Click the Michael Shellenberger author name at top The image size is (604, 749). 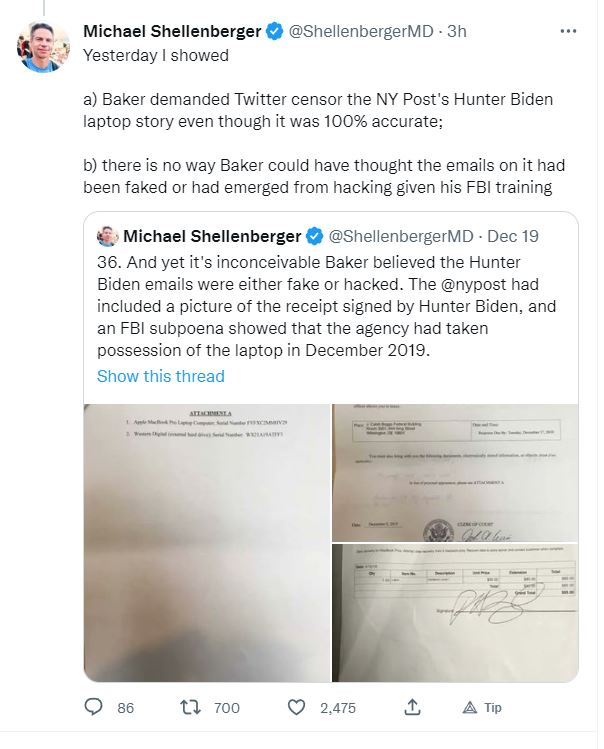pos(172,32)
